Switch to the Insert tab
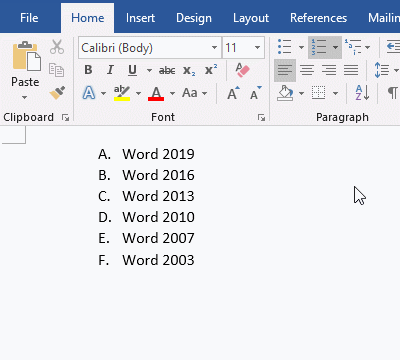The width and height of the screenshot is (400, 360). click(140, 18)
